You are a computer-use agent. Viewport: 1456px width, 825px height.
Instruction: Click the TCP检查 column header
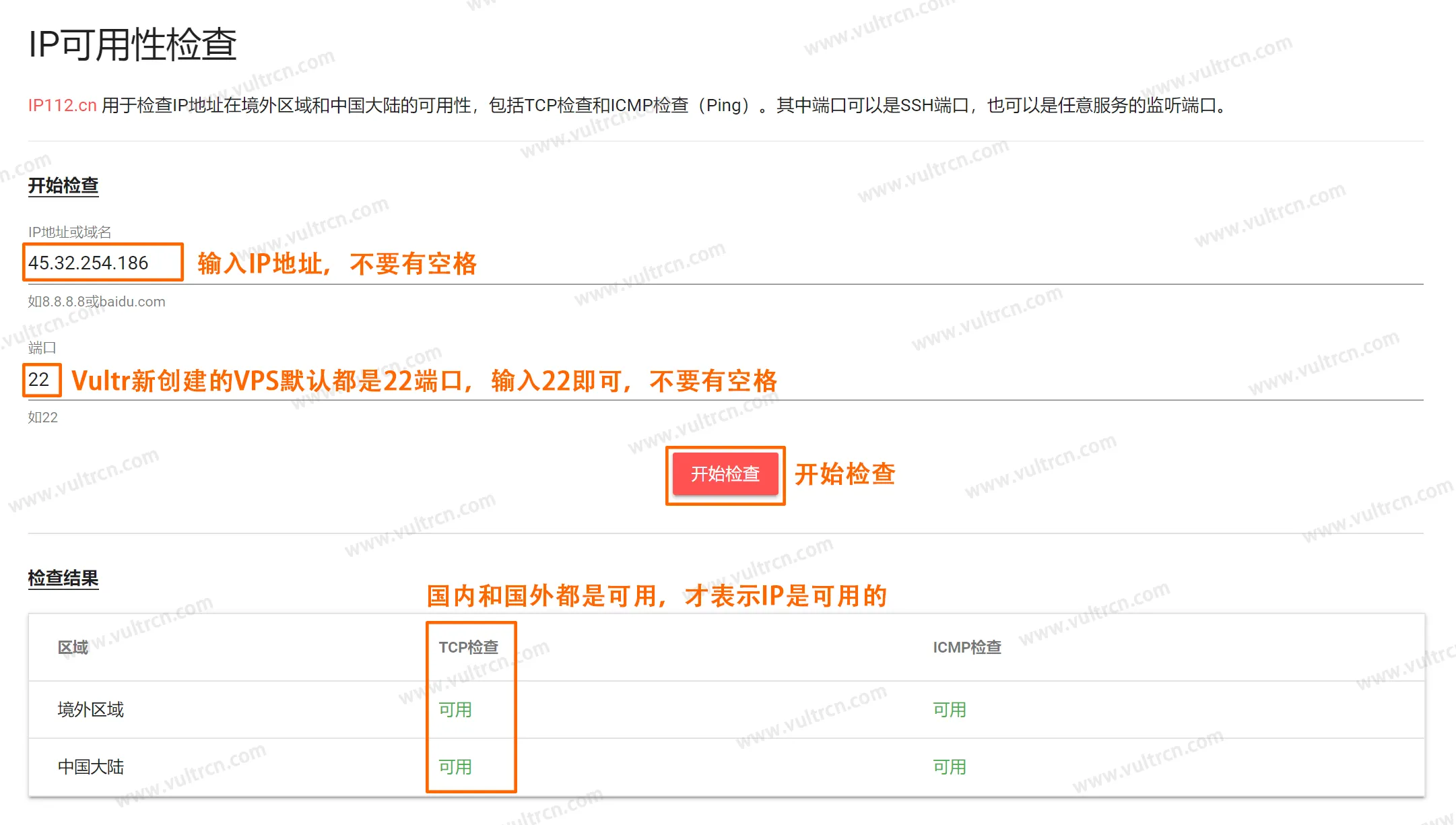click(468, 647)
